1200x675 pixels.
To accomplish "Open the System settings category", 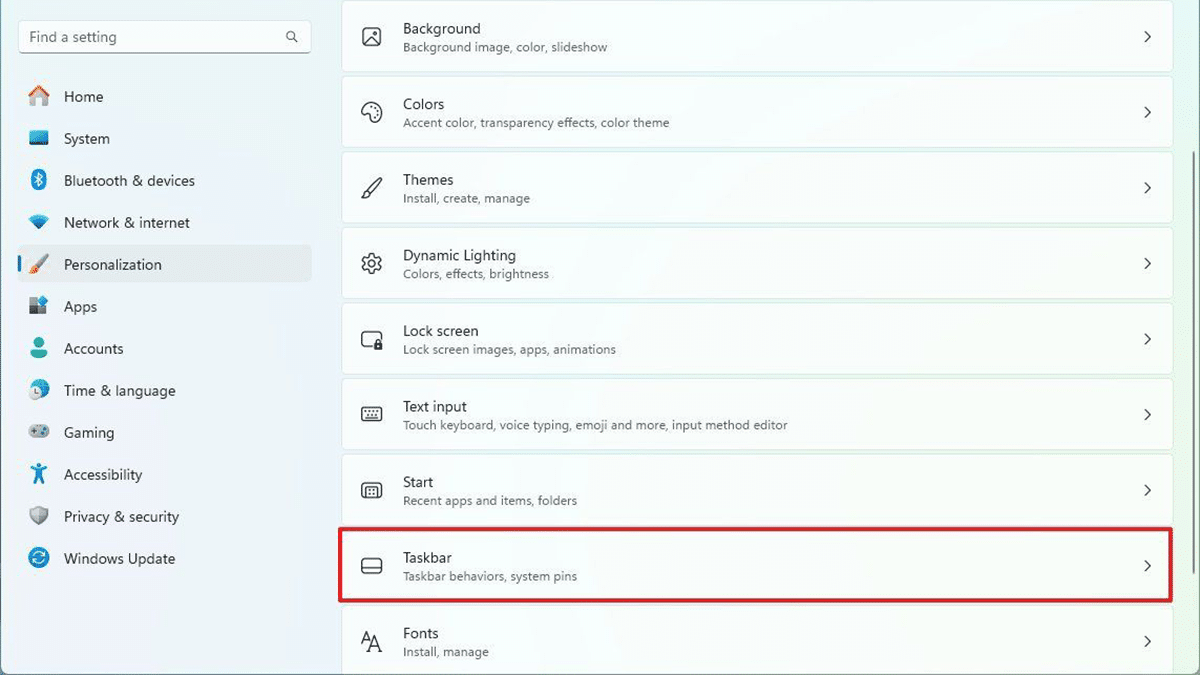I will [x=87, y=139].
